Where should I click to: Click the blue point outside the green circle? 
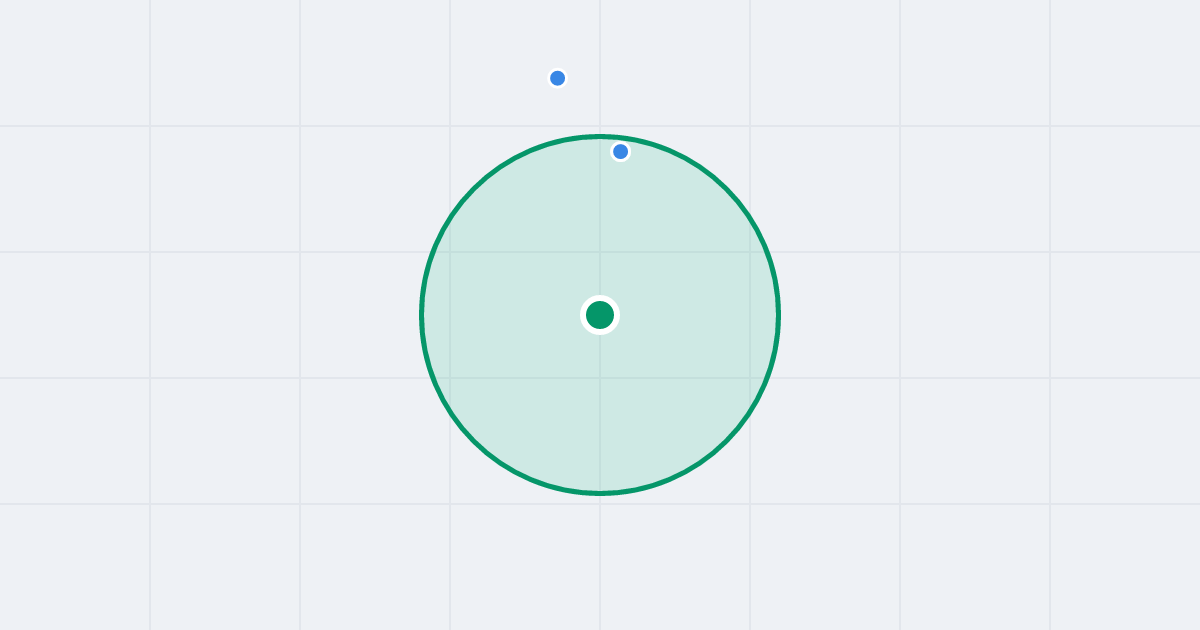click(x=558, y=78)
